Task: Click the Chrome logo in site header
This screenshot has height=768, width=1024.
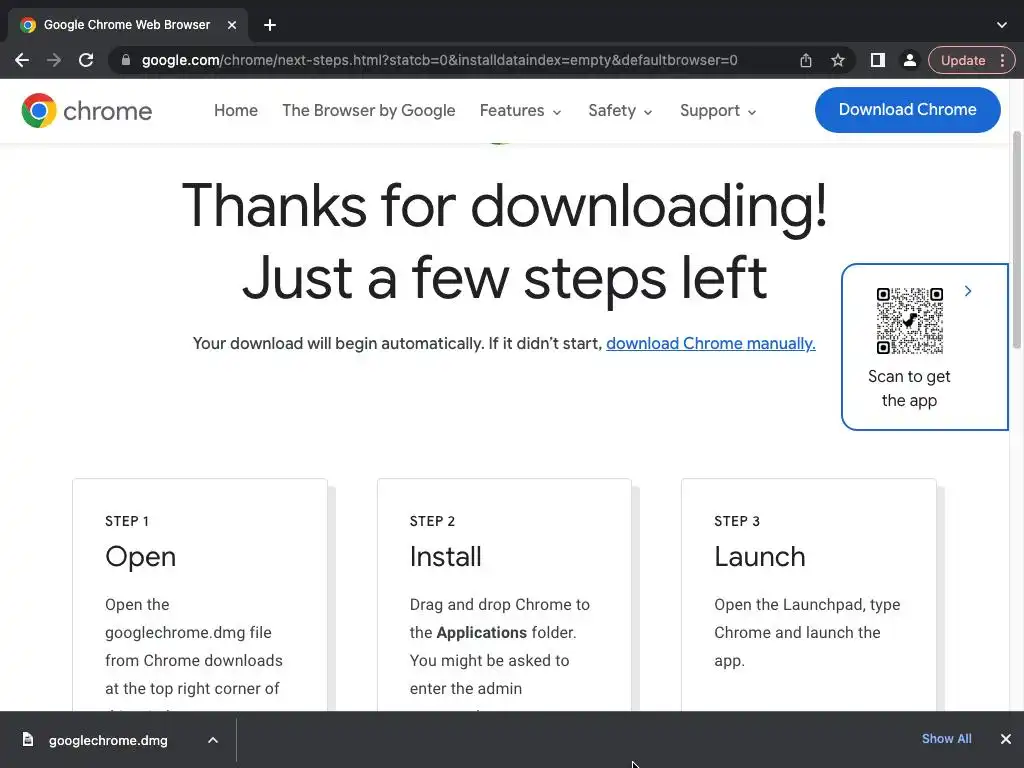Action: click(86, 110)
